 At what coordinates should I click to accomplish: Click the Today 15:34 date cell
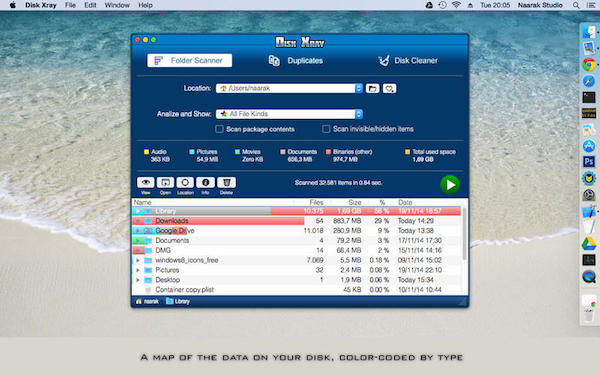pyautogui.click(x=416, y=280)
